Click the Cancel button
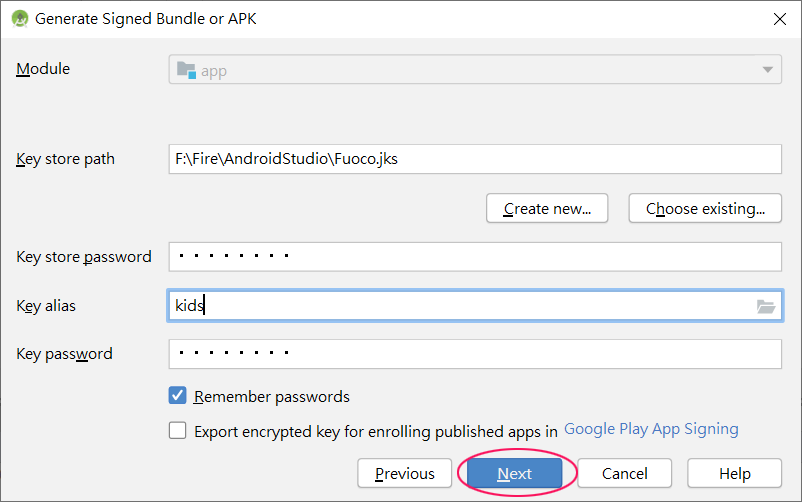 pyautogui.click(x=625, y=473)
